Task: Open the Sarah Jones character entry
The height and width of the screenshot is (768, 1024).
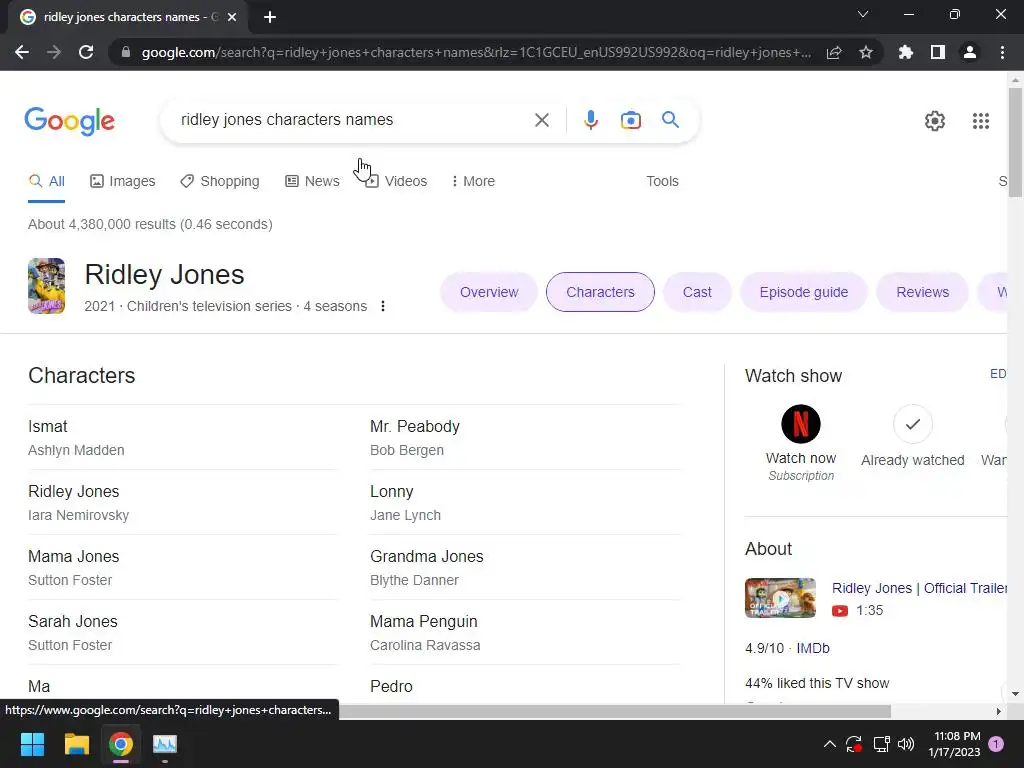Action: click(x=182, y=633)
